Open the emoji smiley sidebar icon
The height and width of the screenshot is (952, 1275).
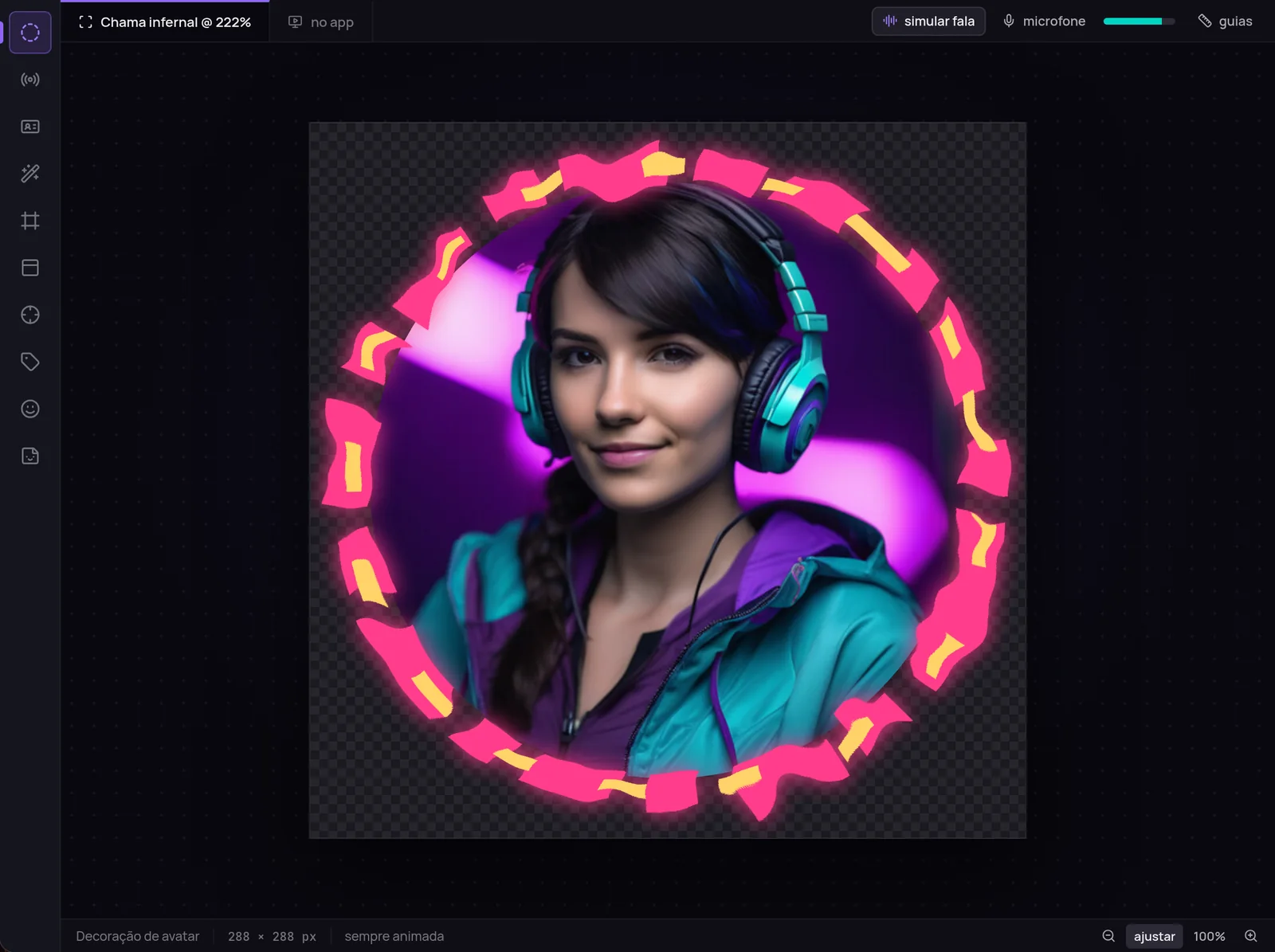click(30, 409)
